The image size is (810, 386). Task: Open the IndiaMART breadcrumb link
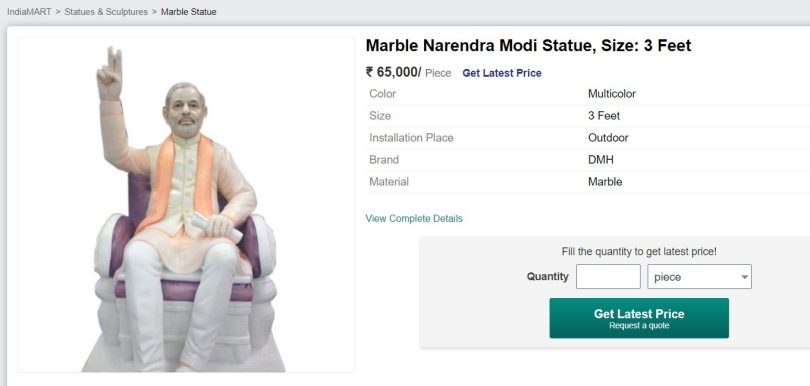tap(29, 11)
